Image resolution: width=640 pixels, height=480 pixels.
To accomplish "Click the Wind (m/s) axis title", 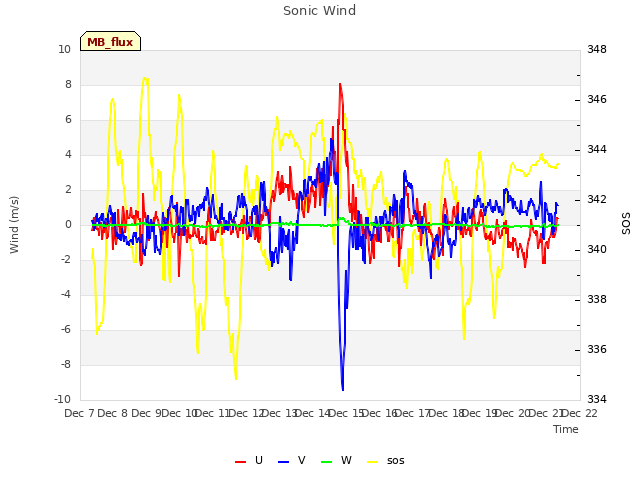I will coord(14,225).
